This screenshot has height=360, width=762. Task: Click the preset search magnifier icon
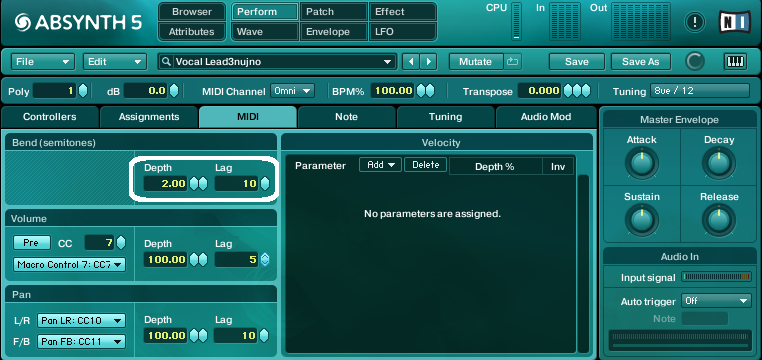[x=167, y=62]
